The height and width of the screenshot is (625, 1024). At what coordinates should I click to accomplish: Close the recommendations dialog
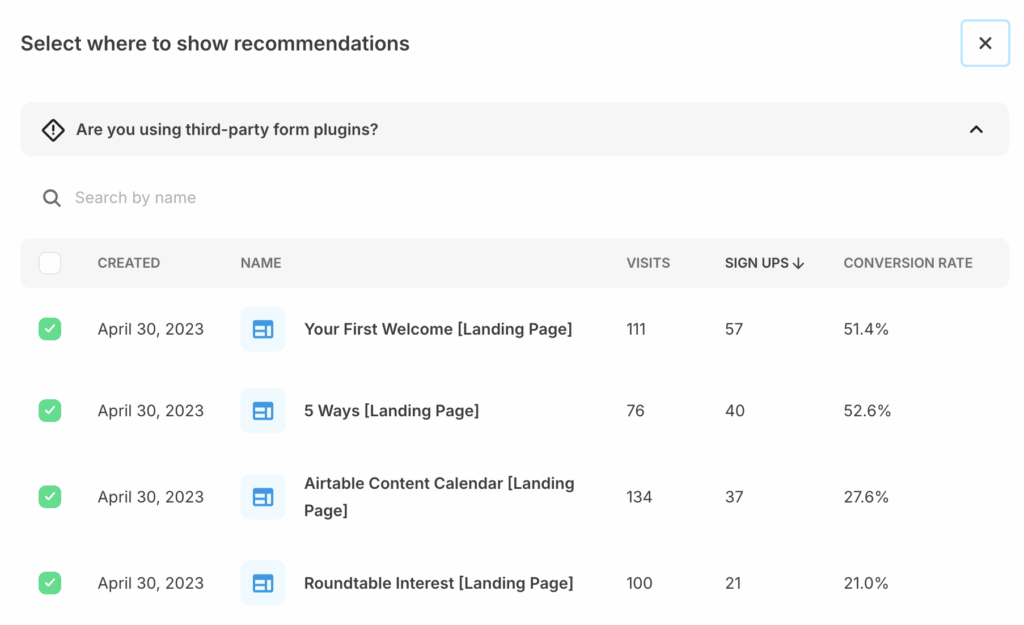(x=985, y=43)
